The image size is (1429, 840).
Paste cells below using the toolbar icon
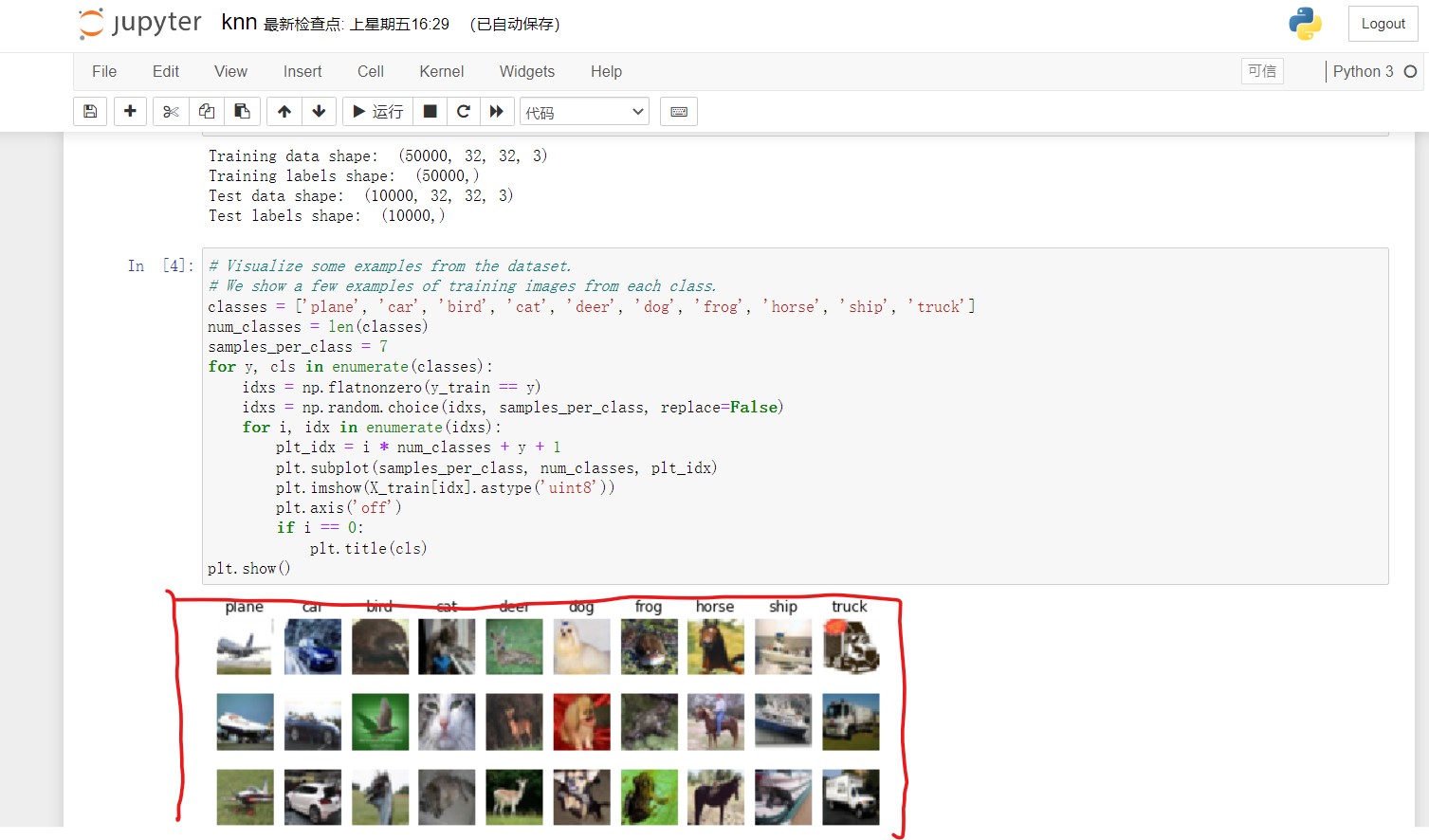pyautogui.click(x=243, y=112)
